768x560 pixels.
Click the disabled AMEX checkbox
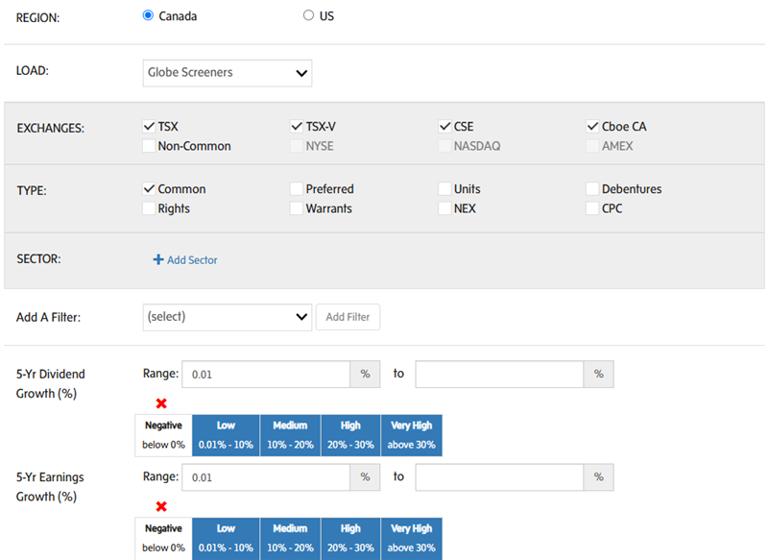pyautogui.click(x=593, y=146)
